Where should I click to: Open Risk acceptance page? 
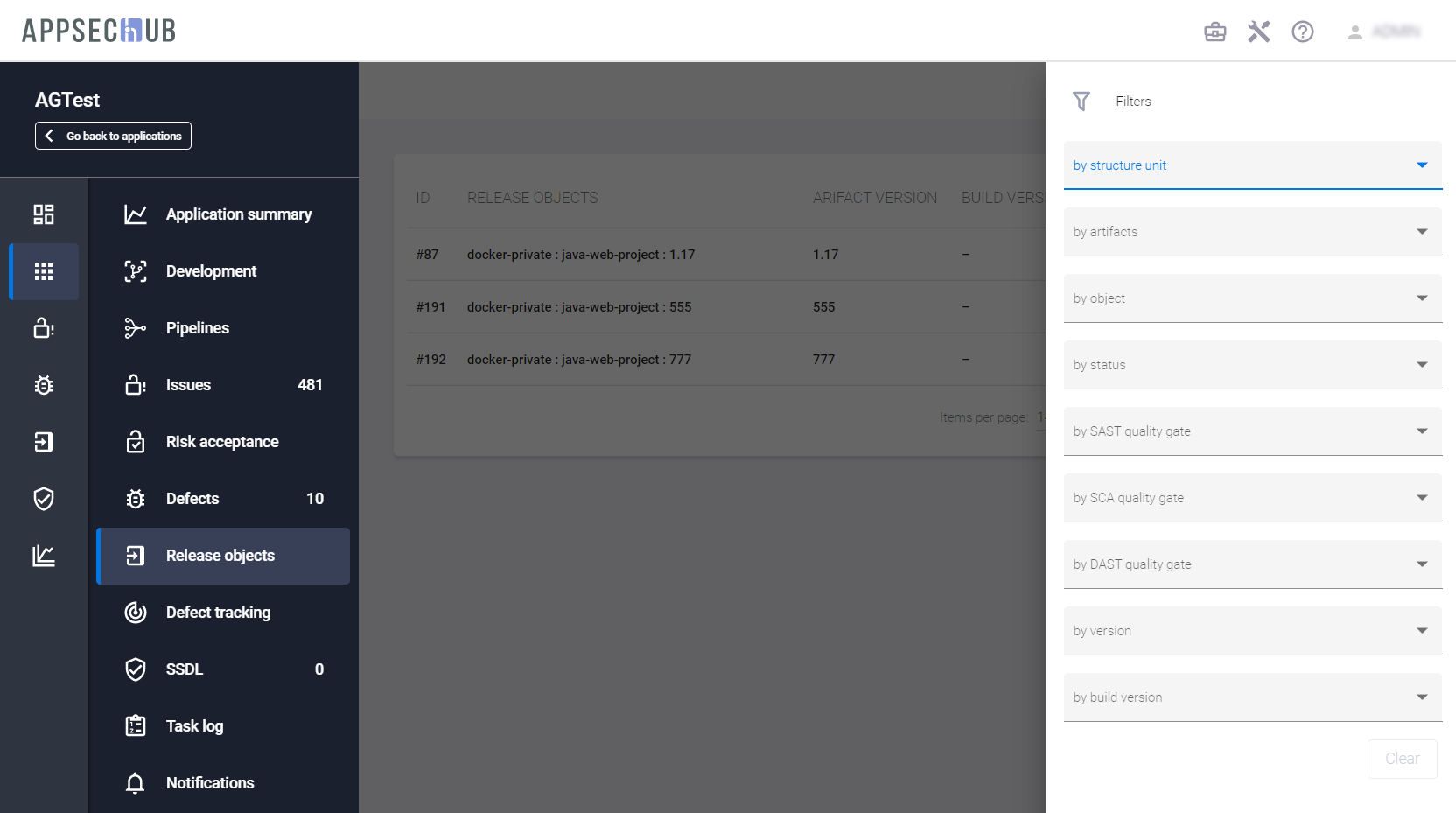click(222, 442)
